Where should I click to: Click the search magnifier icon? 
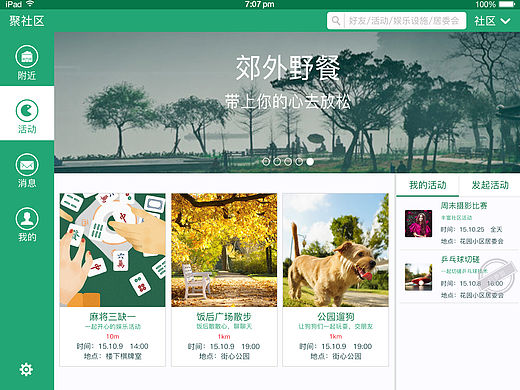[336, 21]
